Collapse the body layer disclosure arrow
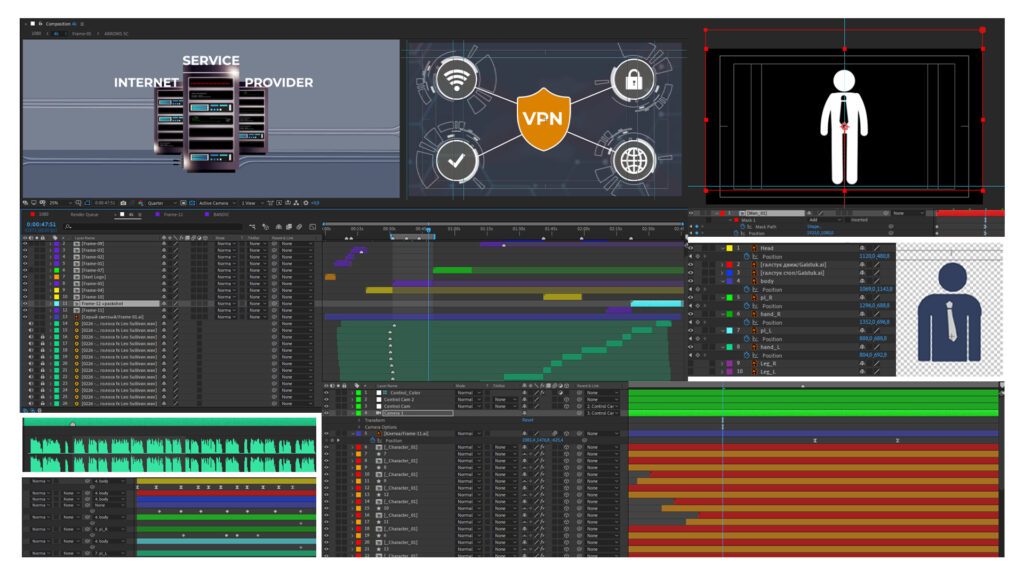Viewport: 1024px width, 576px height. pos(722,281)
